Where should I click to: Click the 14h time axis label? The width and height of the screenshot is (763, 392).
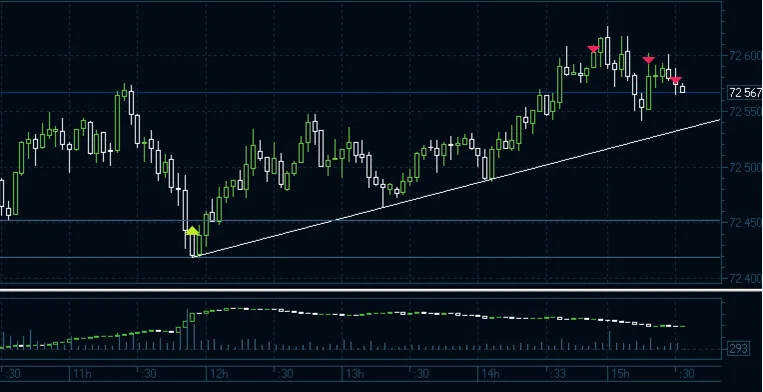click(x=490, y=374)
